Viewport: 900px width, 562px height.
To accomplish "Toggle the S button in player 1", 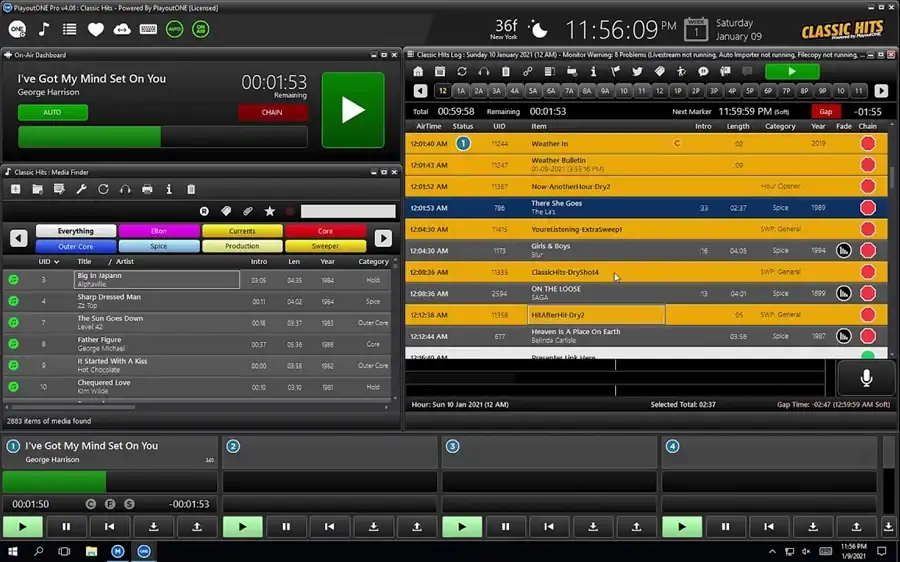I will coord(129,504).
